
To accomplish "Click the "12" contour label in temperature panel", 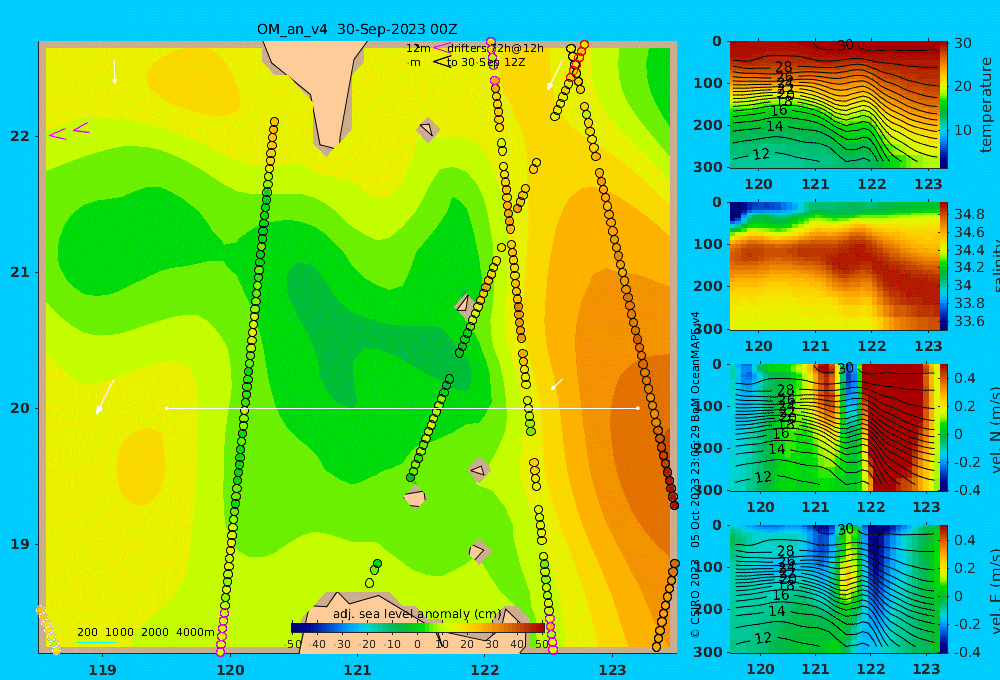I will 761,154.
